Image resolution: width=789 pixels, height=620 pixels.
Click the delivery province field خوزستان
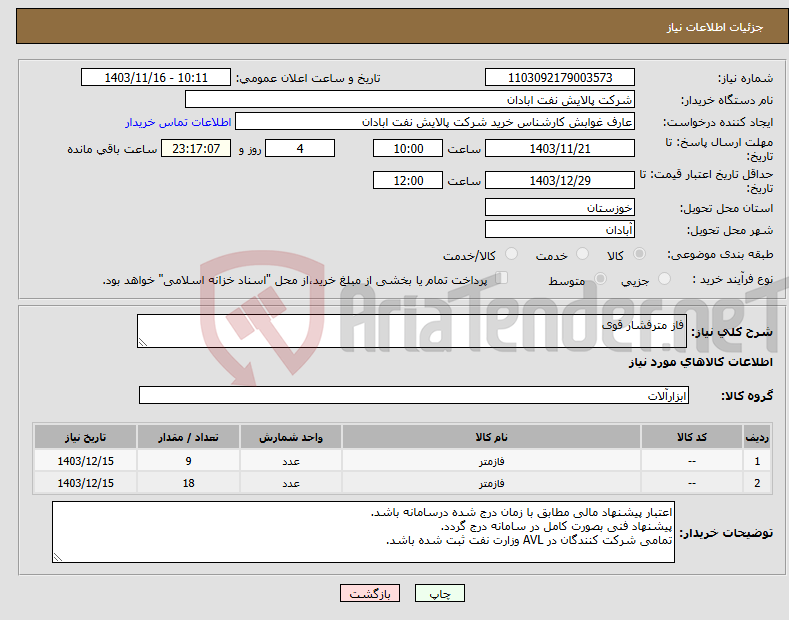tap(560, 207)
